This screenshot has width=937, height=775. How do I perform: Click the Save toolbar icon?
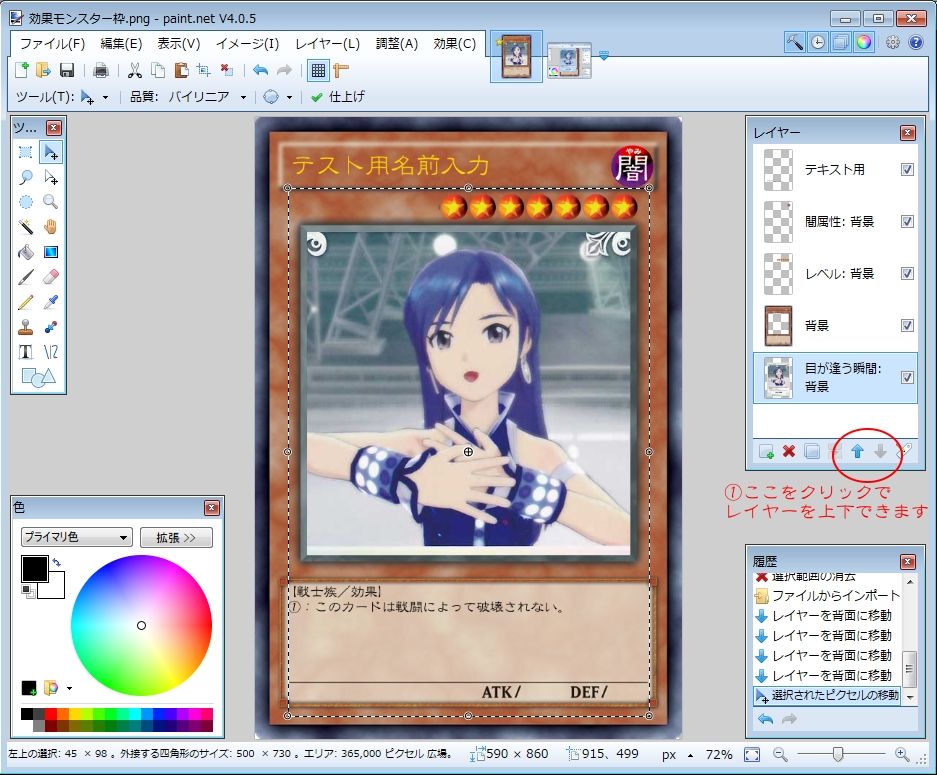(67, 71)
